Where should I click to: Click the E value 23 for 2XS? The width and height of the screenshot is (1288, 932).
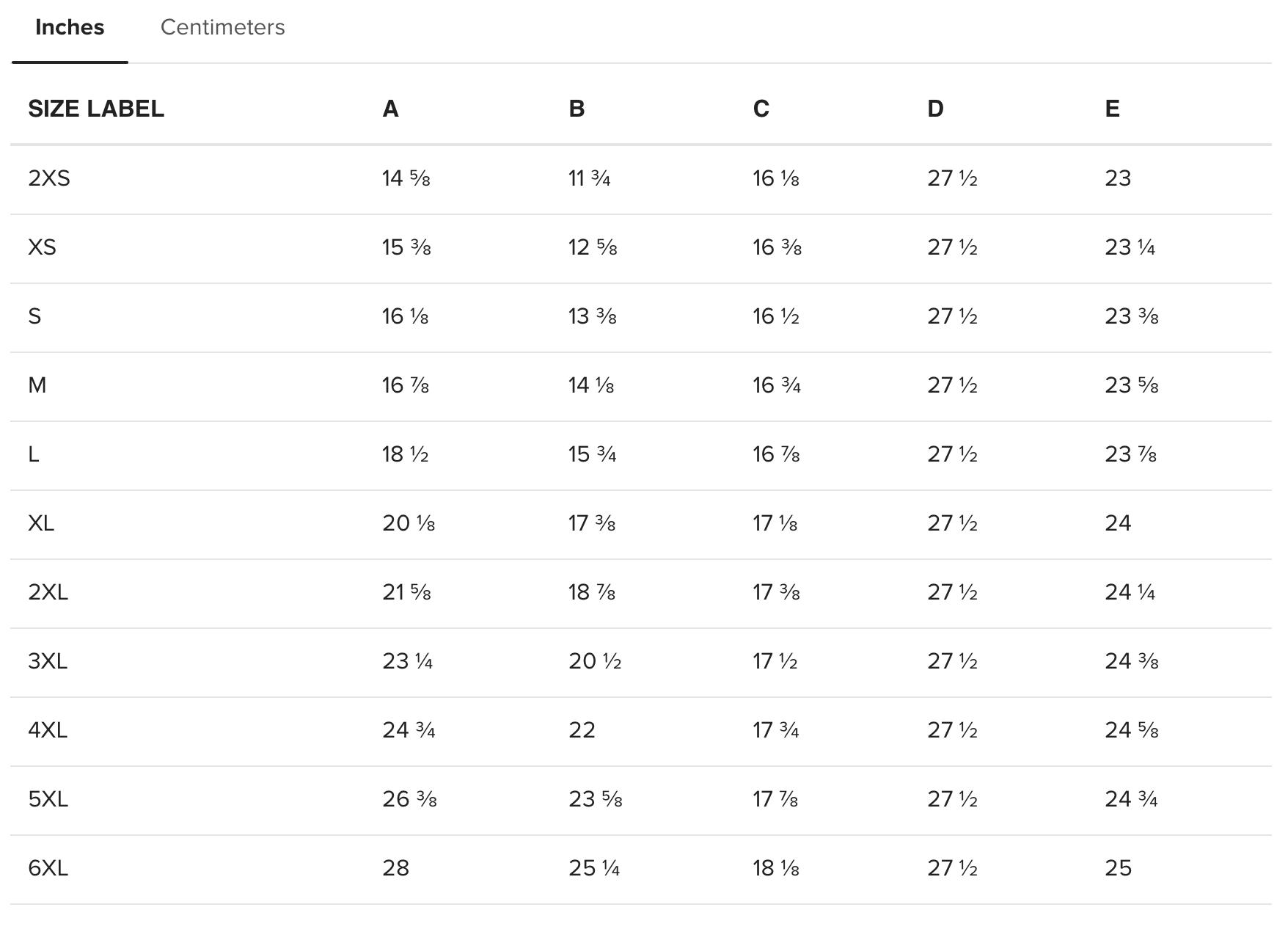[x=1118, y=178]
